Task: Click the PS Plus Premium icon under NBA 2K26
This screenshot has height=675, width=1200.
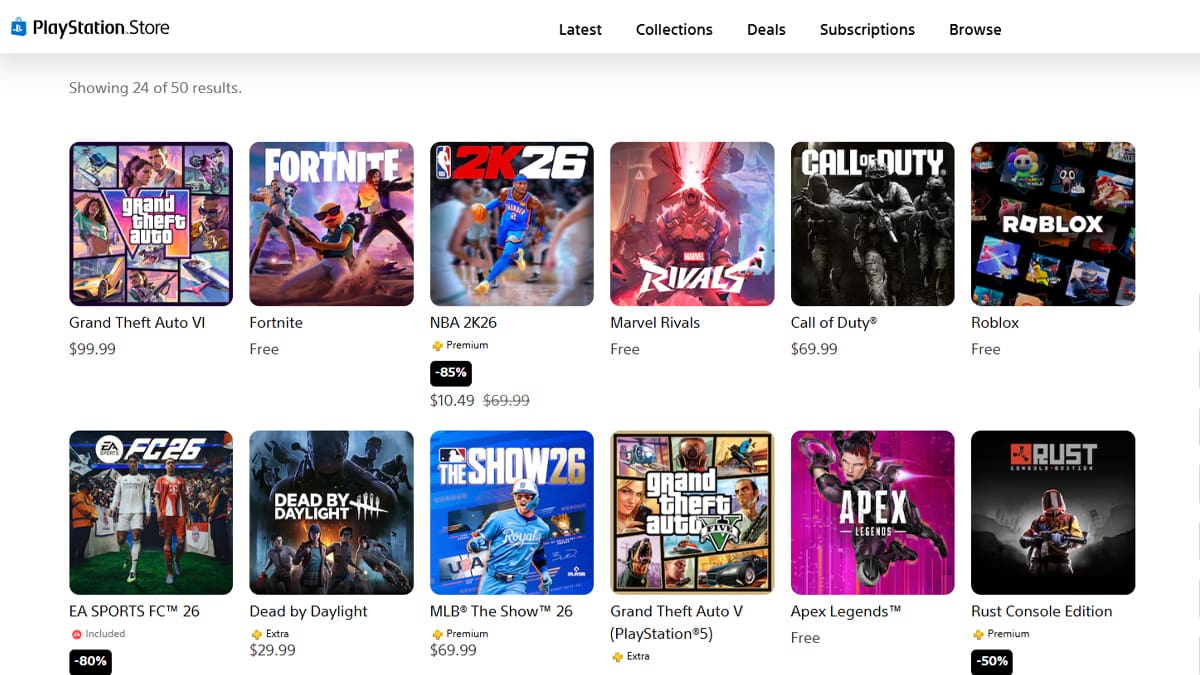Action: [x=437, y=345]
